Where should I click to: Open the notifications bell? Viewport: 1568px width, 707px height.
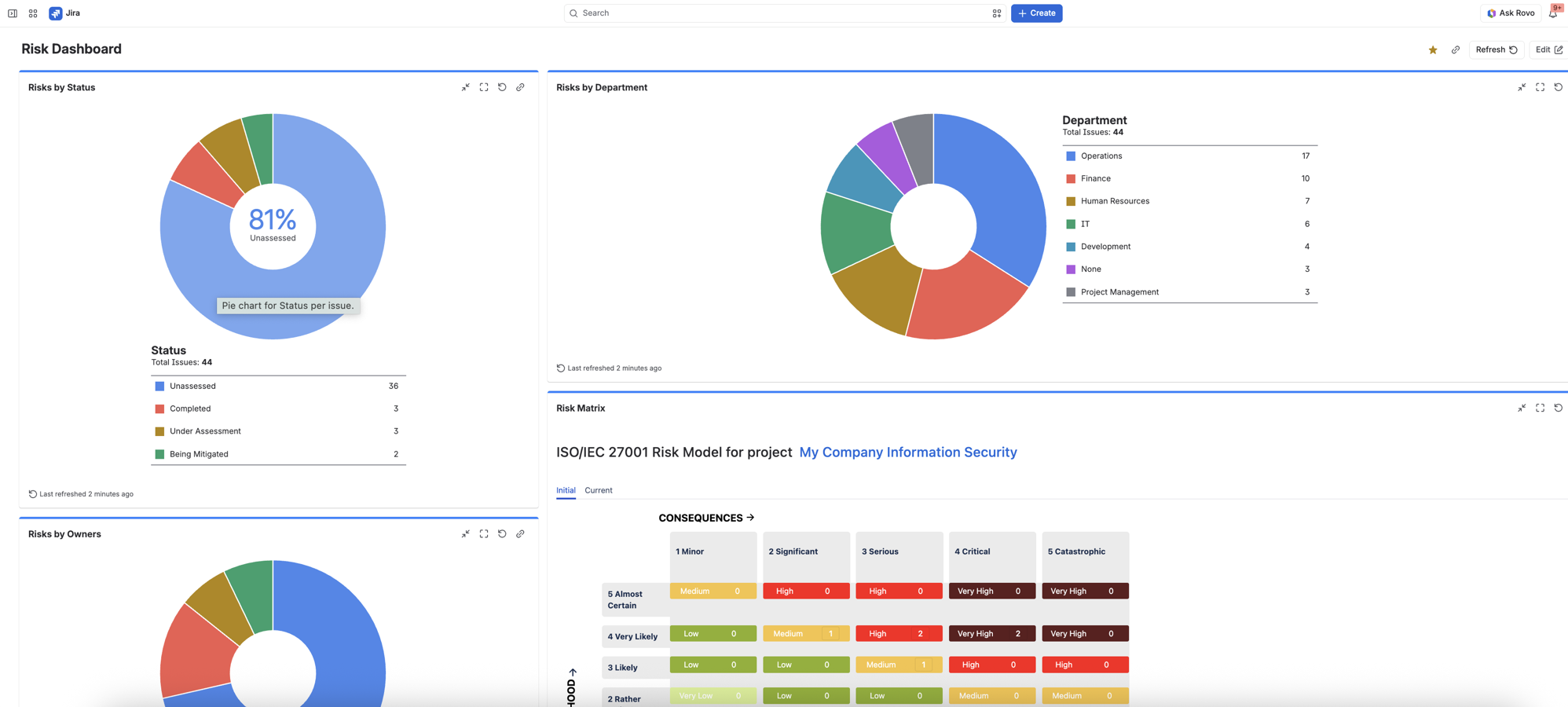coord(1553,13)
